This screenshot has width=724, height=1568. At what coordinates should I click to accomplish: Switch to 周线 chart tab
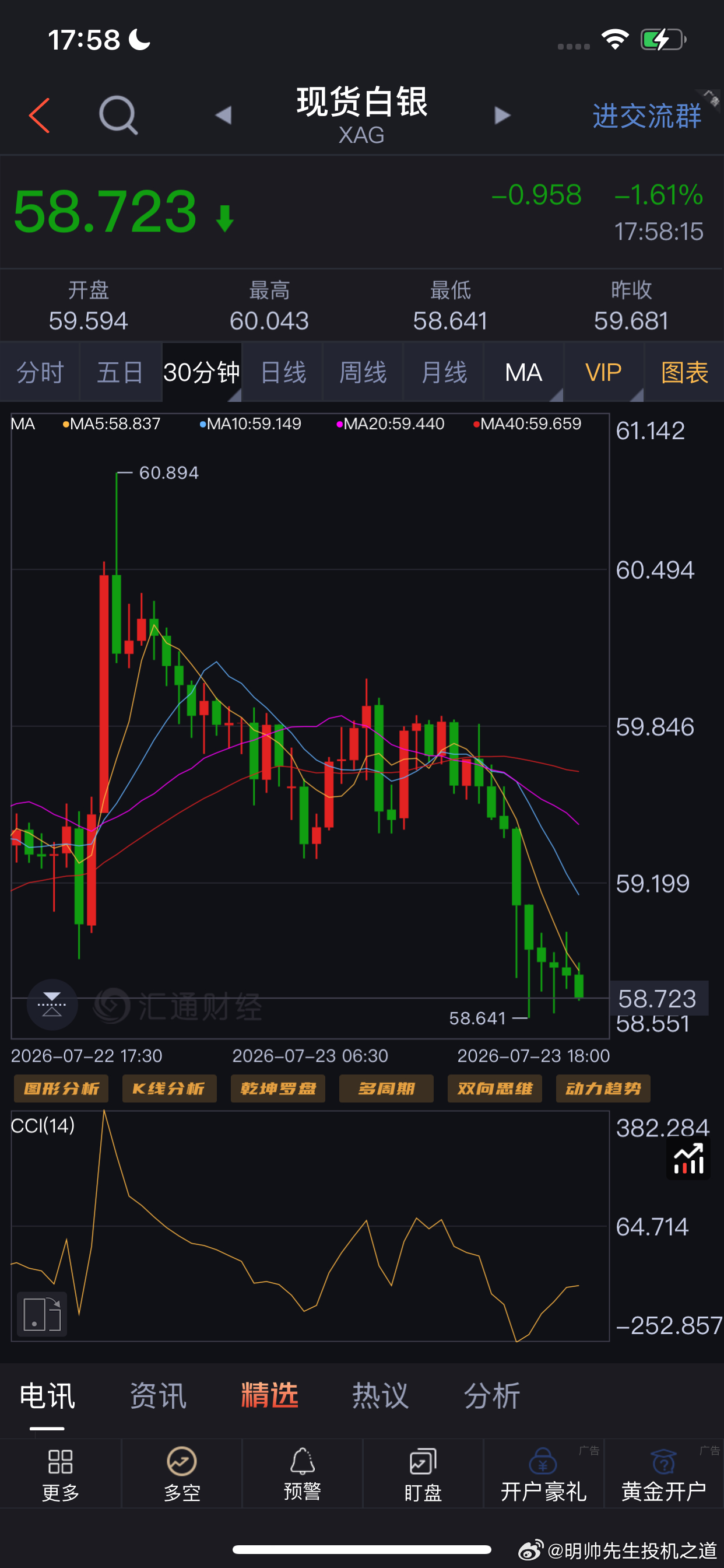pos(363,372)
